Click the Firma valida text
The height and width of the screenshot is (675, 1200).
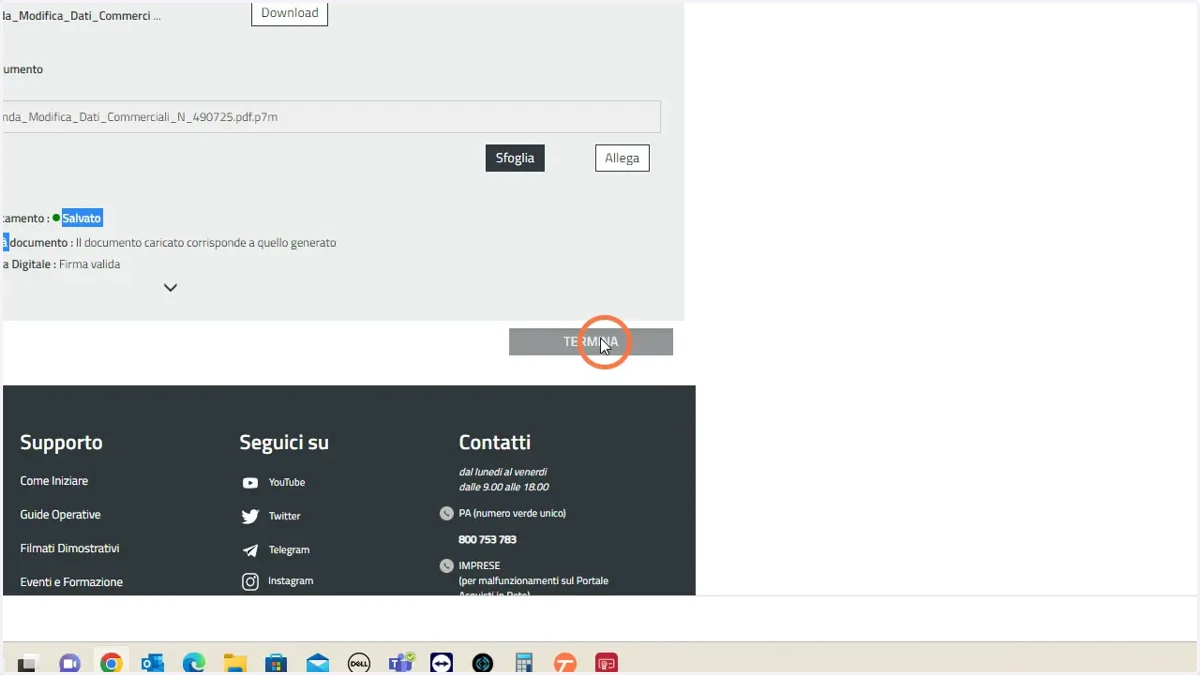[x=89, y=264]
